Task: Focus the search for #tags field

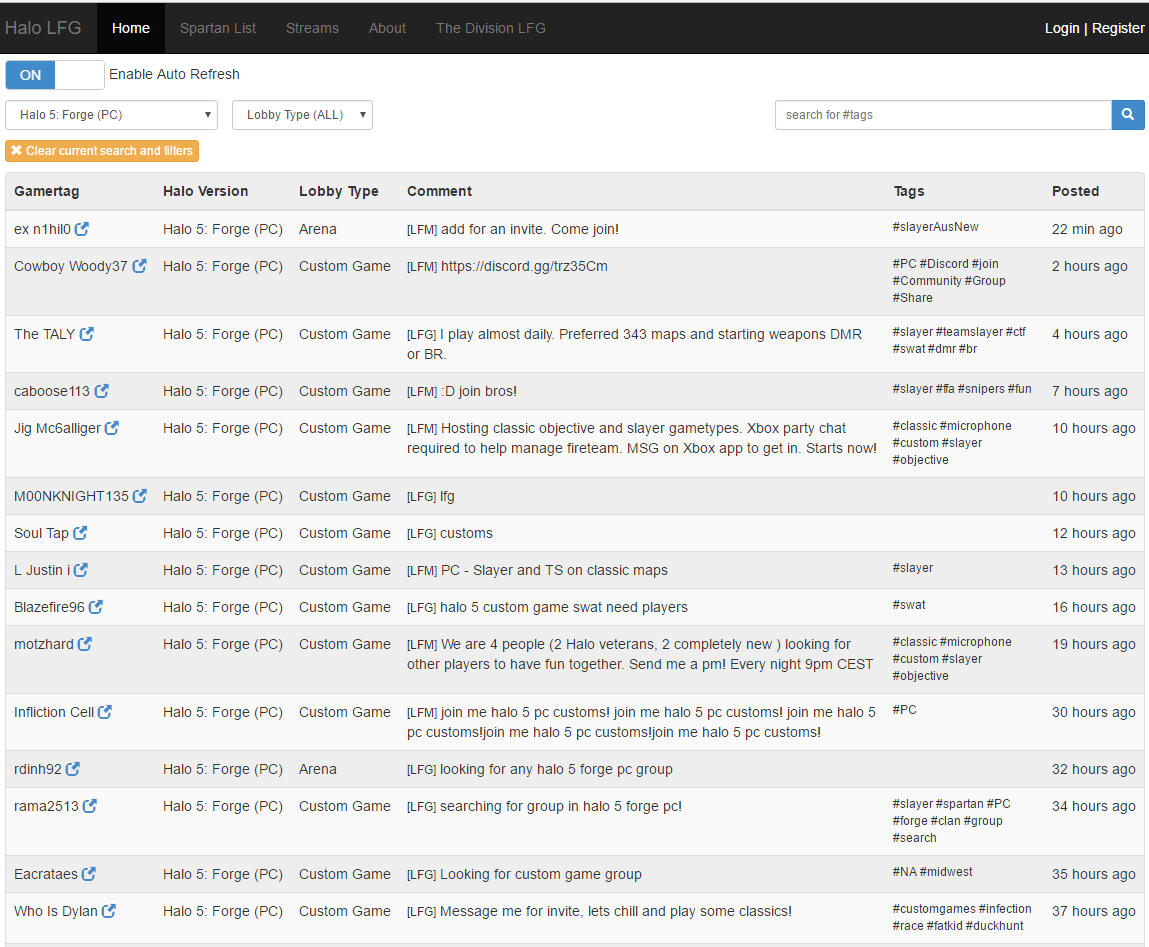Action: point(943,115)
